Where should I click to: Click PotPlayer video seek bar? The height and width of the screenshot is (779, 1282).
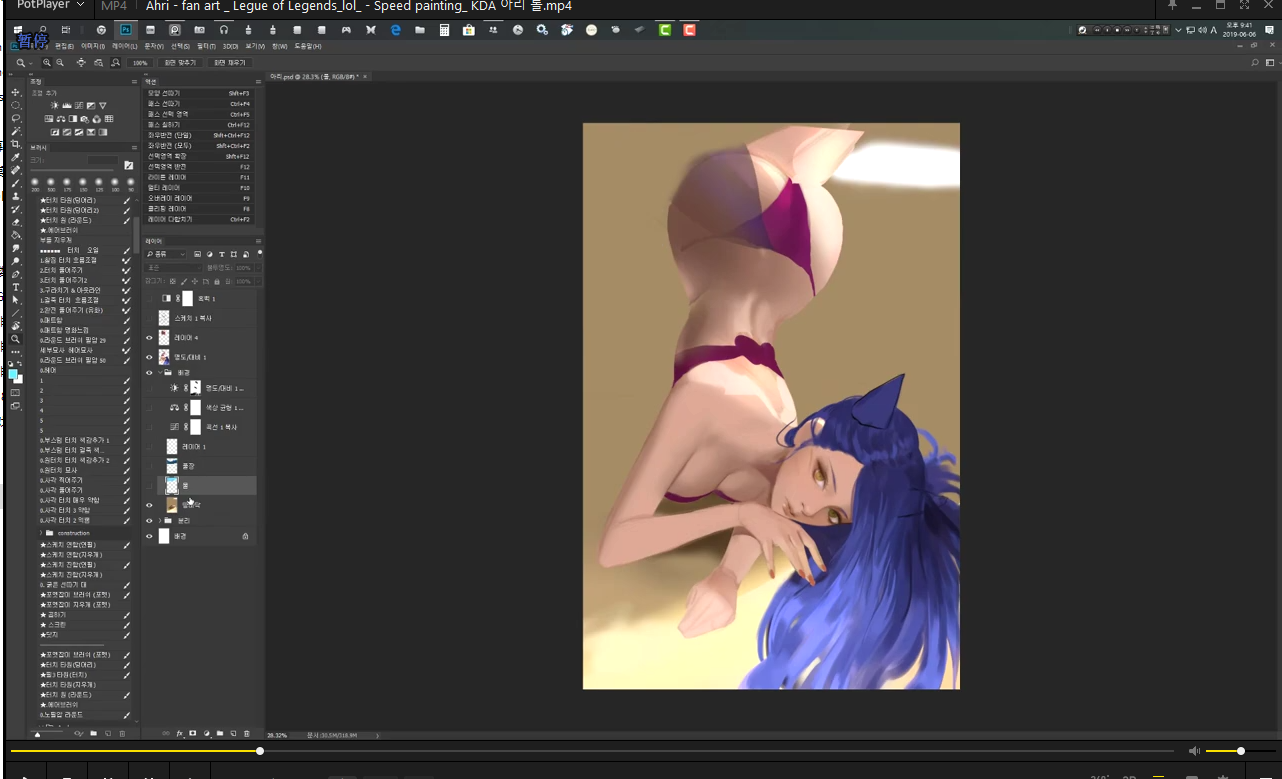591,751
